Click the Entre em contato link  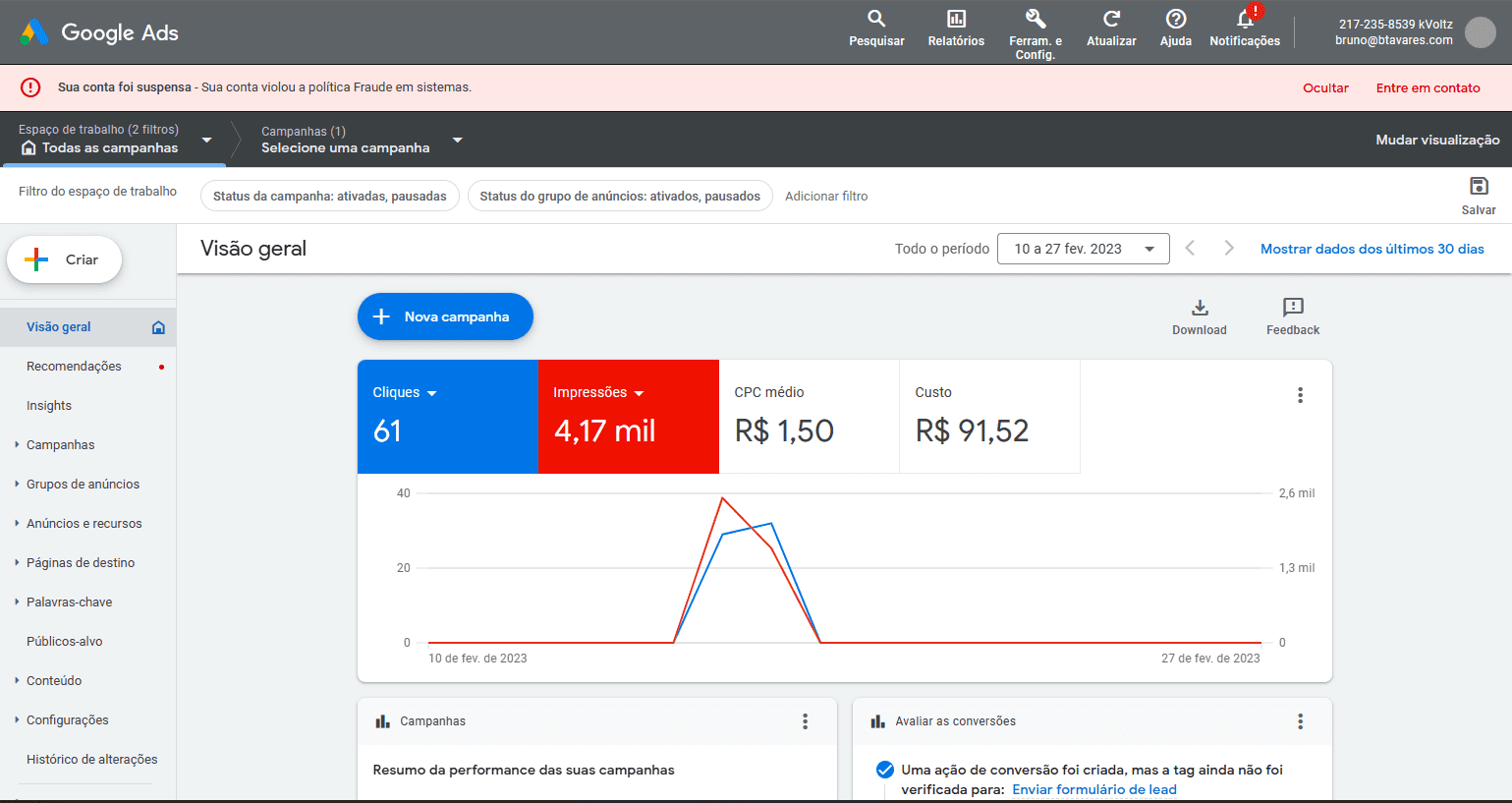1428,87
